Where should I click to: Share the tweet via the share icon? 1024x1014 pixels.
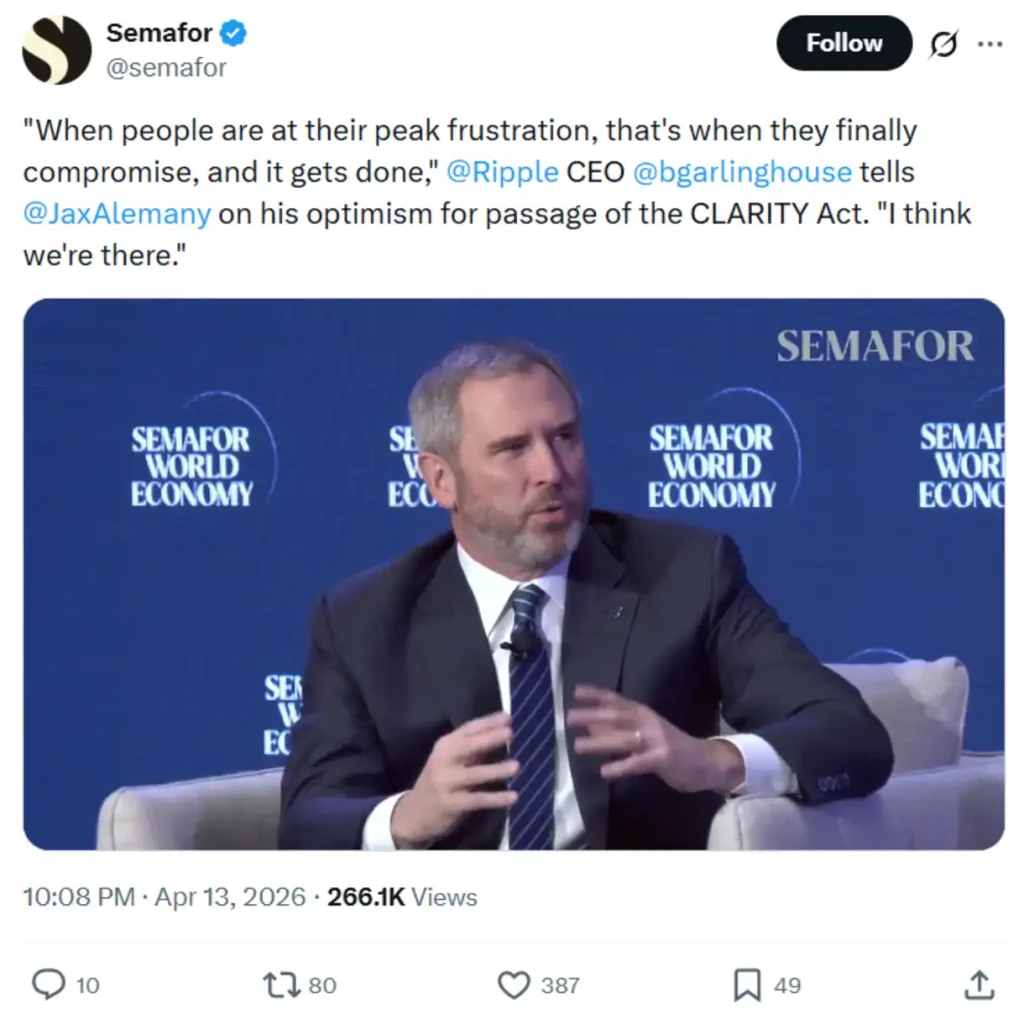pyautogui.click(x=977, y=985)
